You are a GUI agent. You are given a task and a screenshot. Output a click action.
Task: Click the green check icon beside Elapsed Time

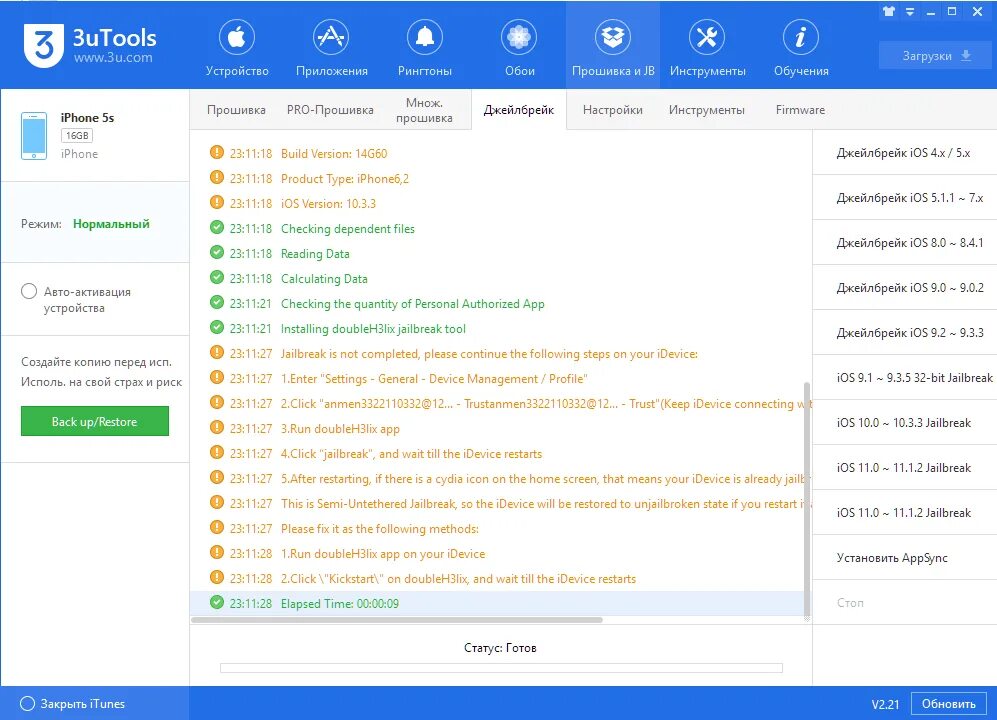217,602
